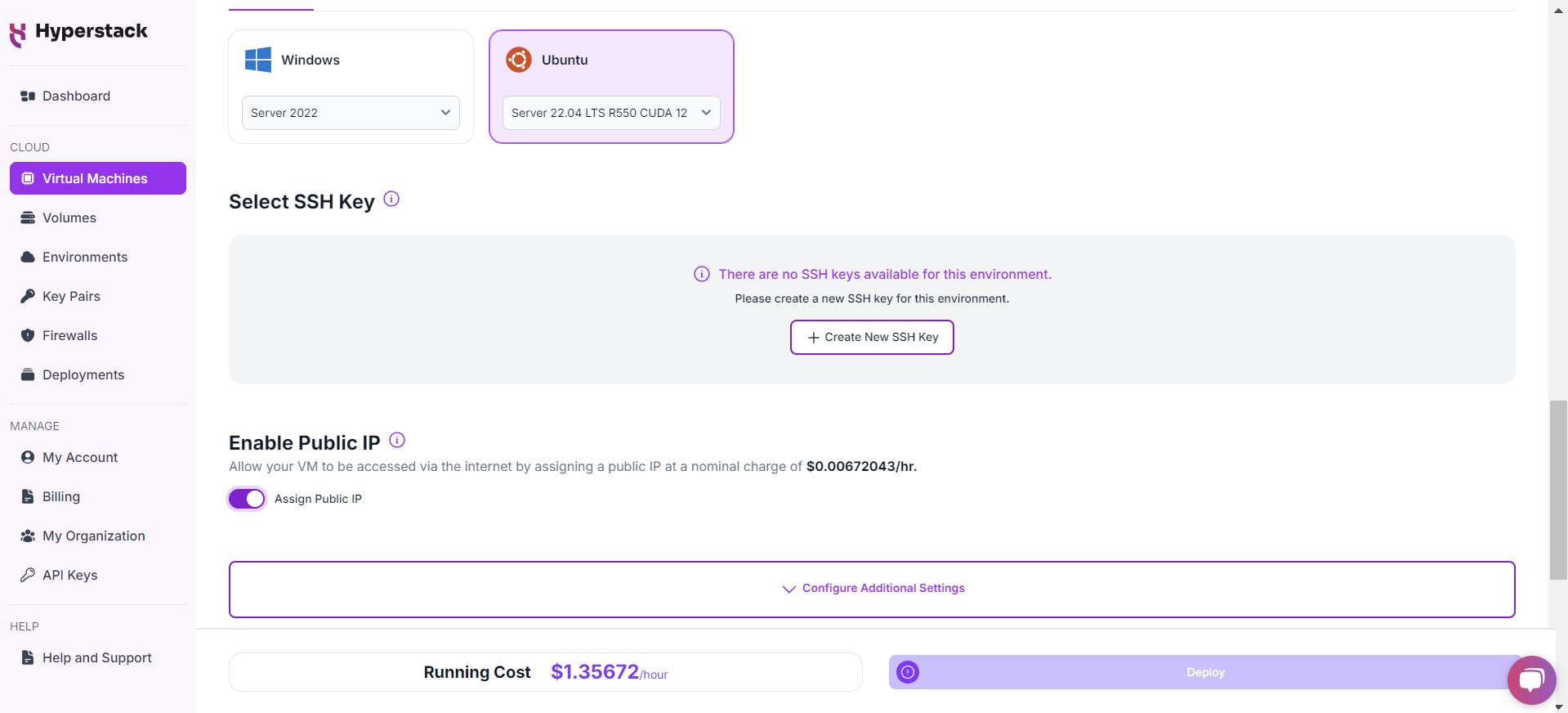
Task: Go to Volumes in the sidebar
Action: coord(69,217)
